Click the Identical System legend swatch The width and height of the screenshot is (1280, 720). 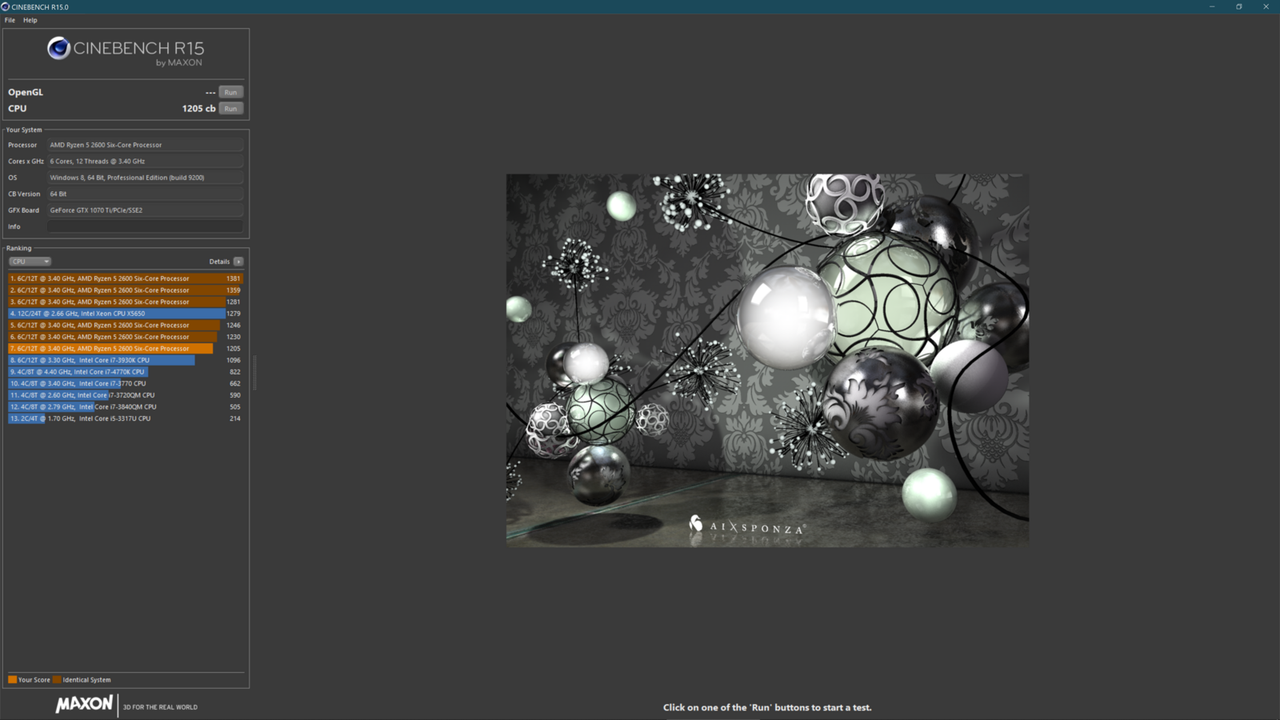(x=57, y=680)
